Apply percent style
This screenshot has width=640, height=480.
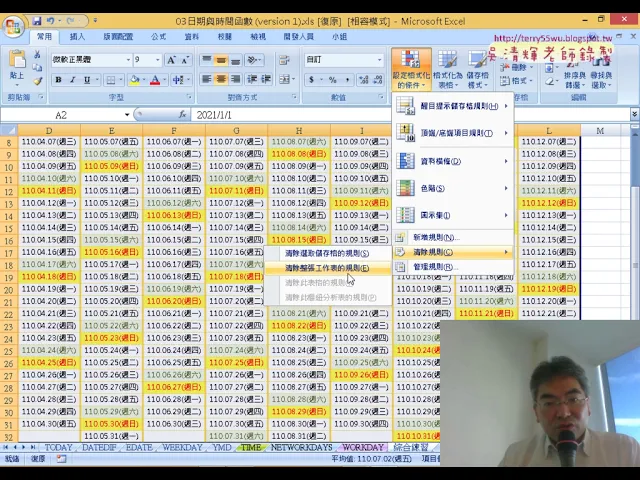[x=333, y=80]
